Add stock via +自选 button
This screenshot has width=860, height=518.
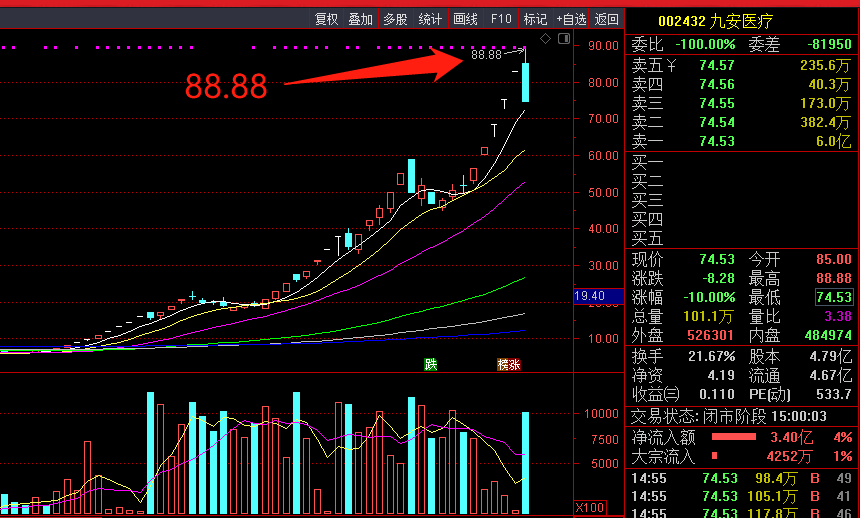click(x=571, y=19)
